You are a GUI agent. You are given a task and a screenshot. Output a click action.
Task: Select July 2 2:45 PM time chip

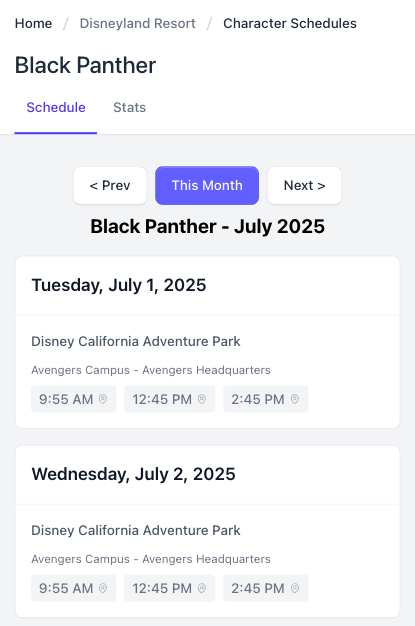pos(266,588)
